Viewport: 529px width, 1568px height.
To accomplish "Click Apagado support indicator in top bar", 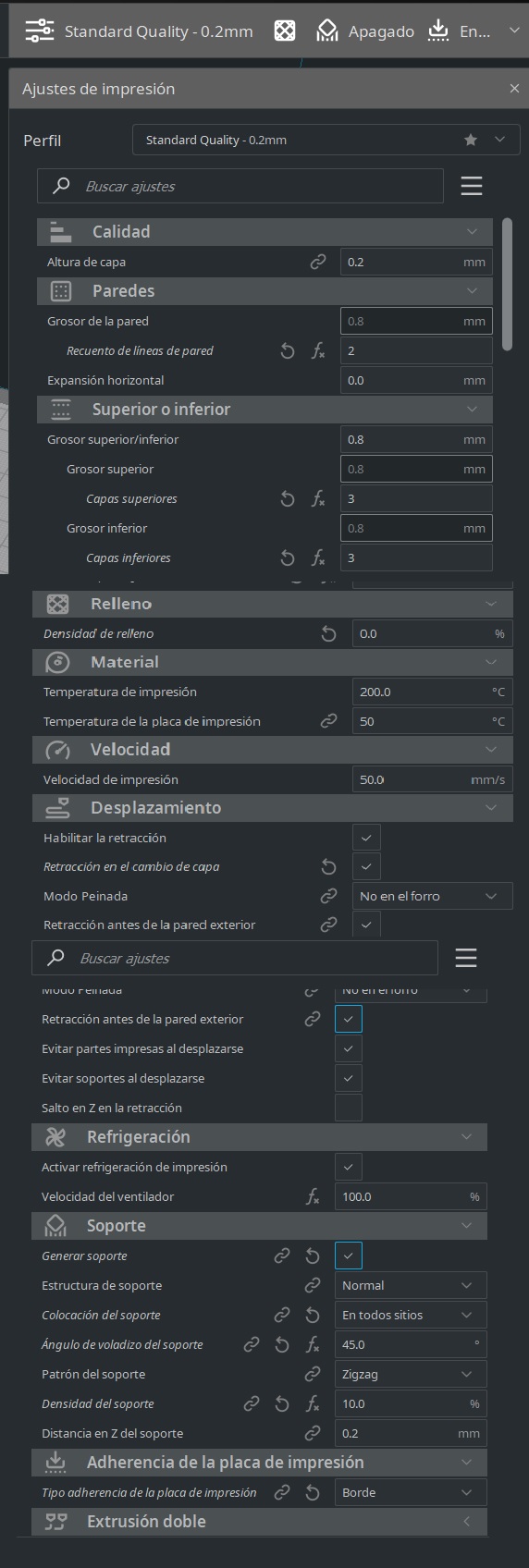I will [365, 31].
